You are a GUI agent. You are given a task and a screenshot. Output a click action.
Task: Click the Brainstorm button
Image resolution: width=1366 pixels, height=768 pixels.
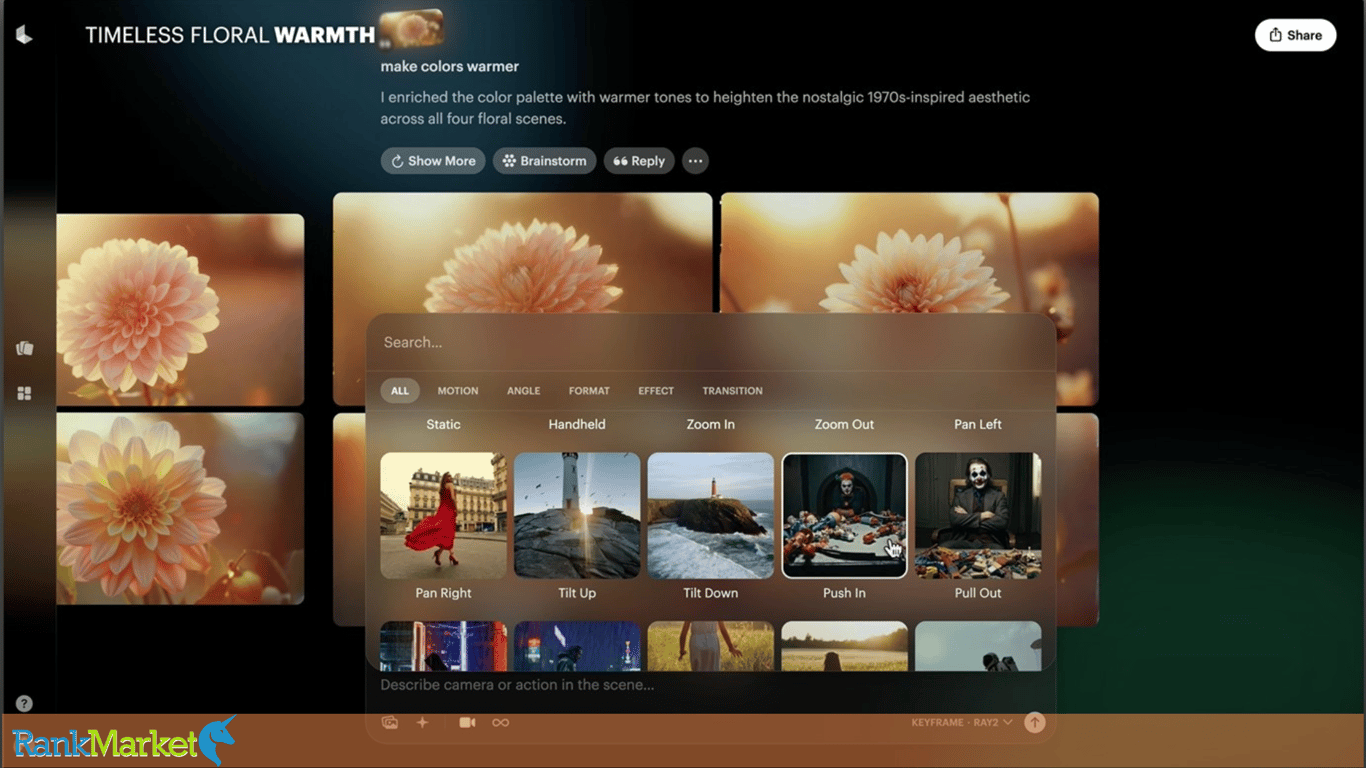click(545, 161)
